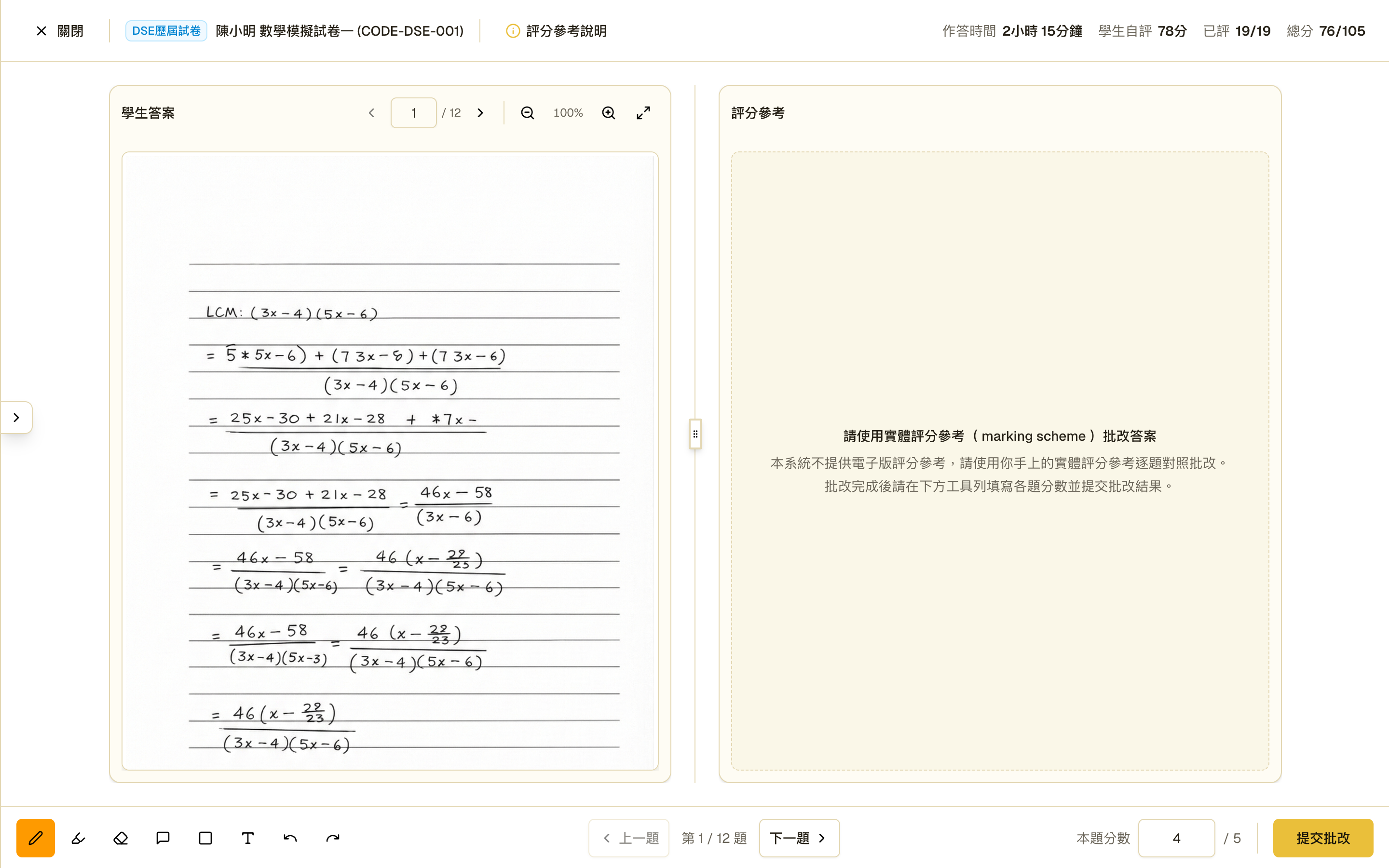Click the page number input box

(413, 112)
